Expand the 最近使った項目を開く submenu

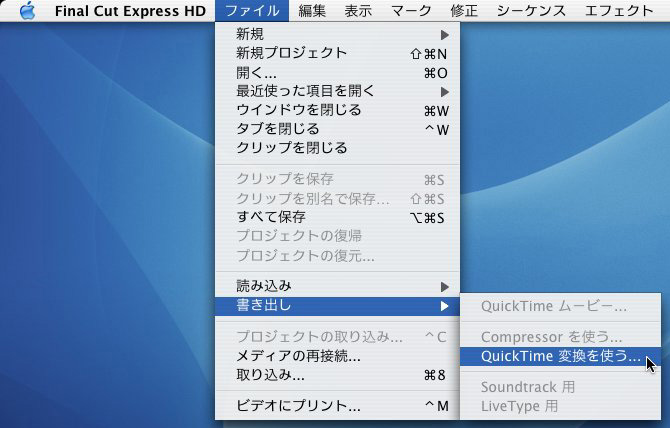pyautogui.click(x=337, y=92)
